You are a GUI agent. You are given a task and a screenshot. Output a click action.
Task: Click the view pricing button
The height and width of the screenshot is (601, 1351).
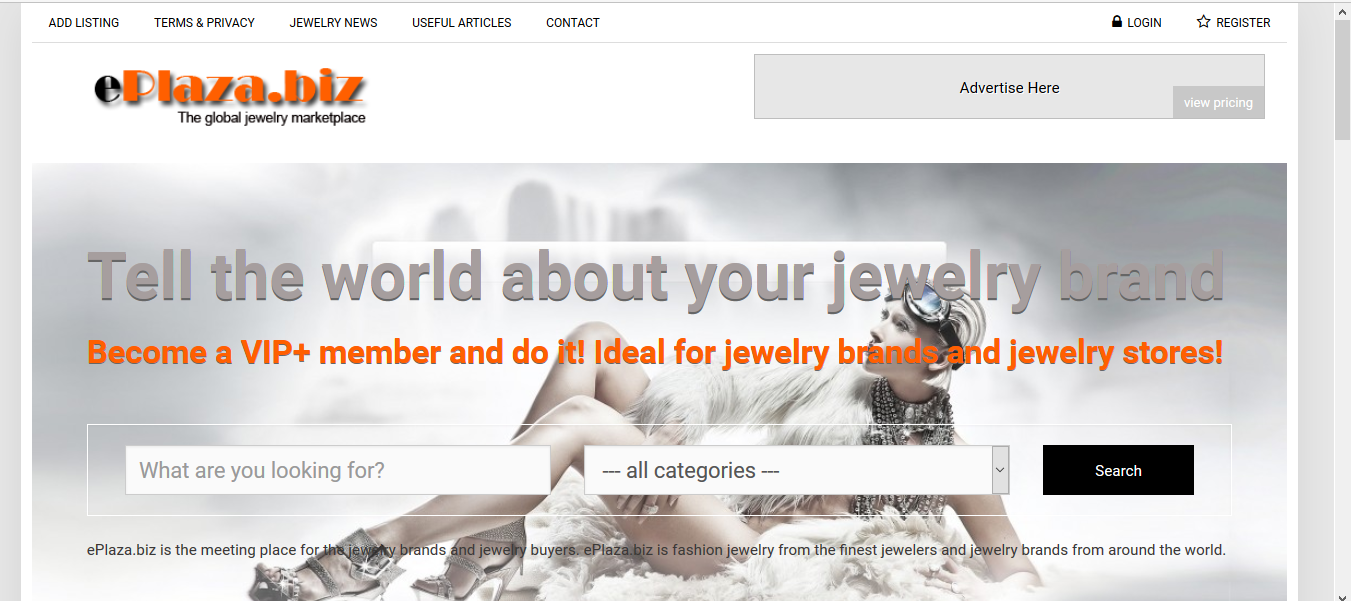coord(1218,102)
